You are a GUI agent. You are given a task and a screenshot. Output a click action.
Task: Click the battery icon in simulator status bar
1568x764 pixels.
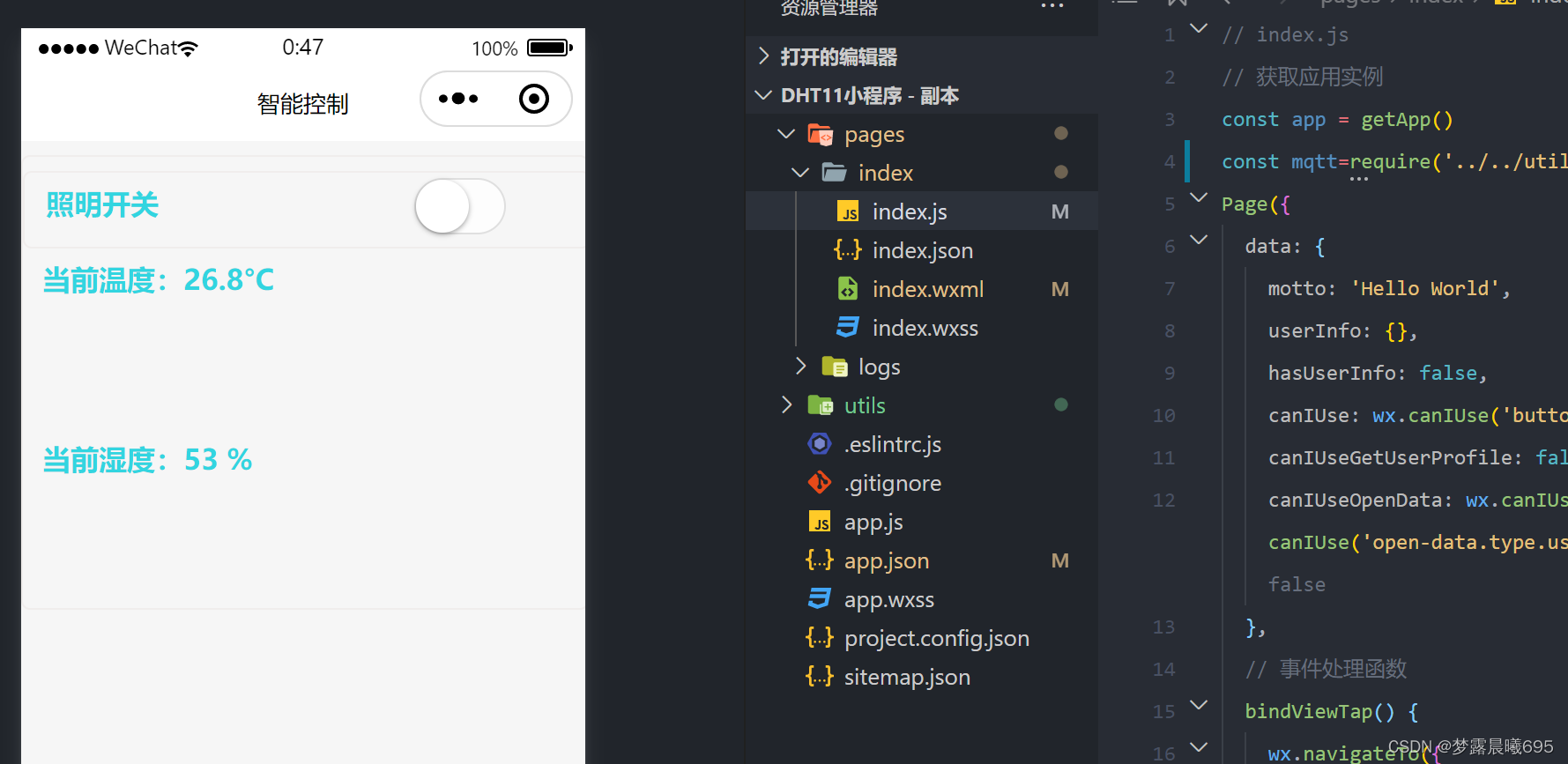550,48
